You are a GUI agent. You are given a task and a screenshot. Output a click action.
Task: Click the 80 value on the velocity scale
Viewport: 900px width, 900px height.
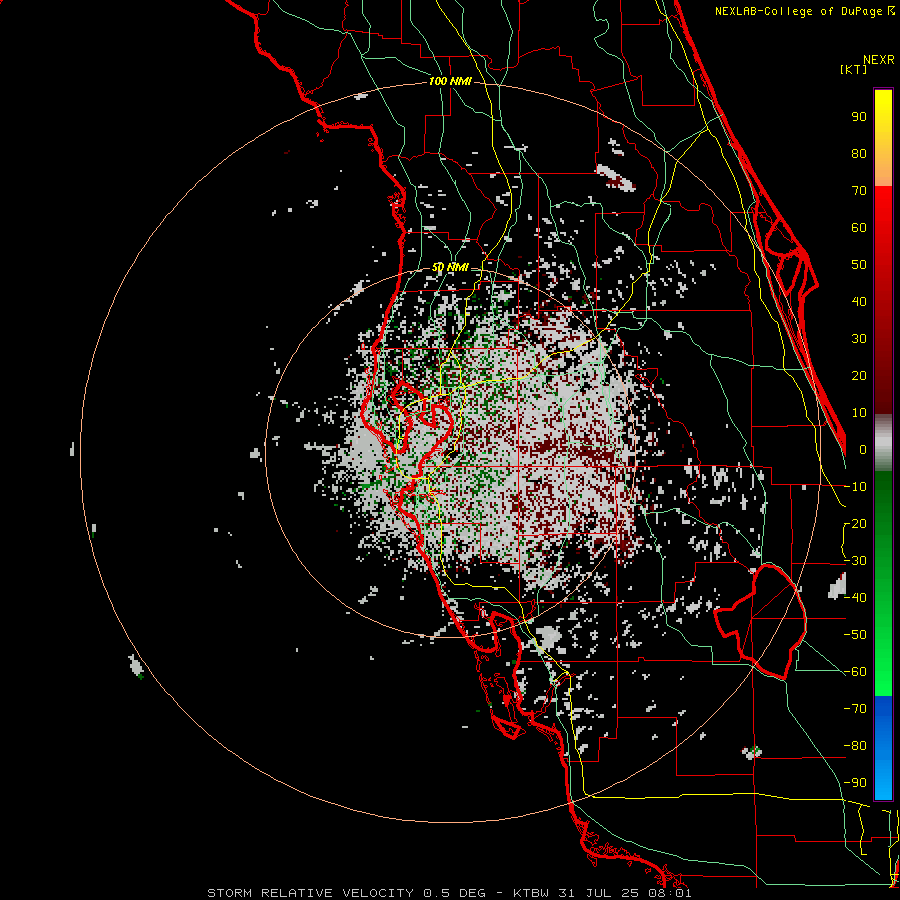(x=859, y=153)
